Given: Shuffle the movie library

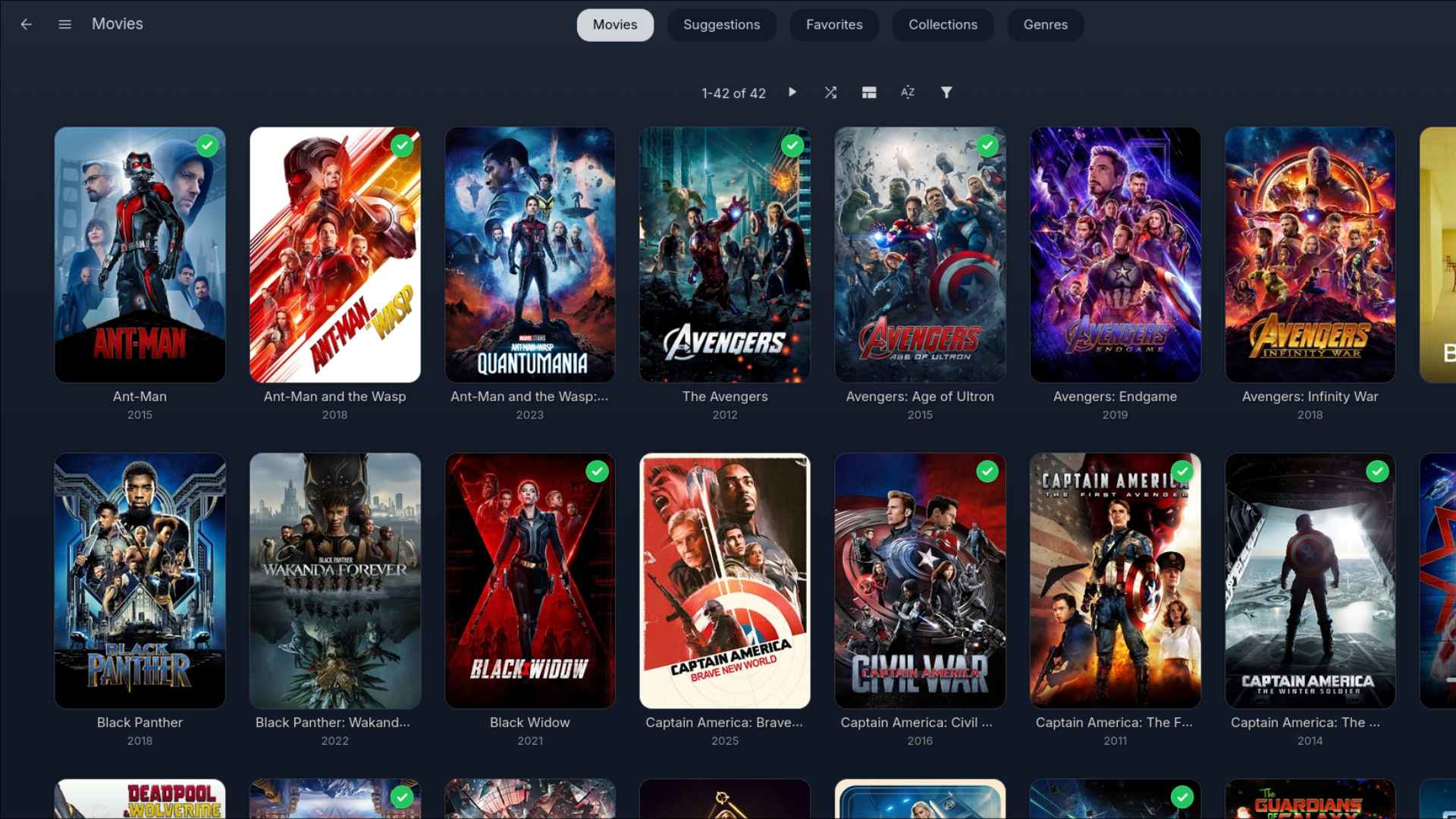Looking at the screenshot, I should [830, 93].
